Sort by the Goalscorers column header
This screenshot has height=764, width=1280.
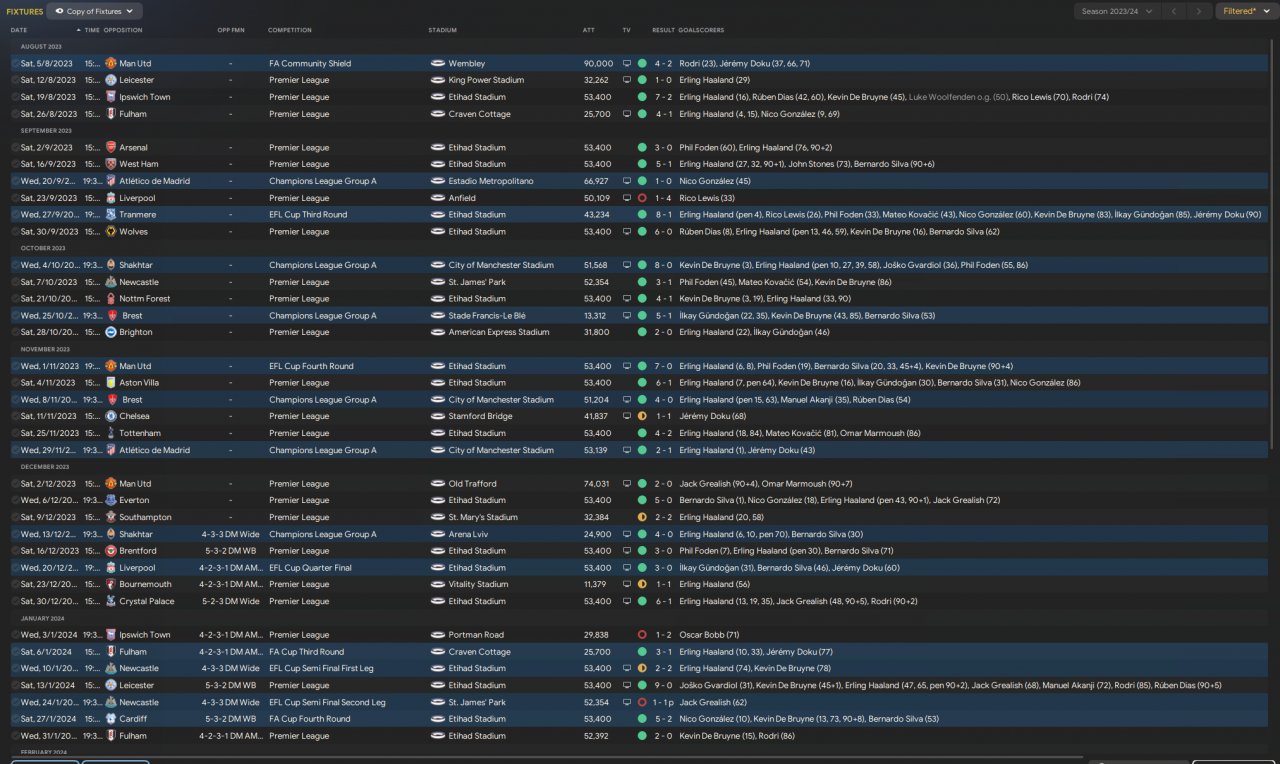click(702, 30)
